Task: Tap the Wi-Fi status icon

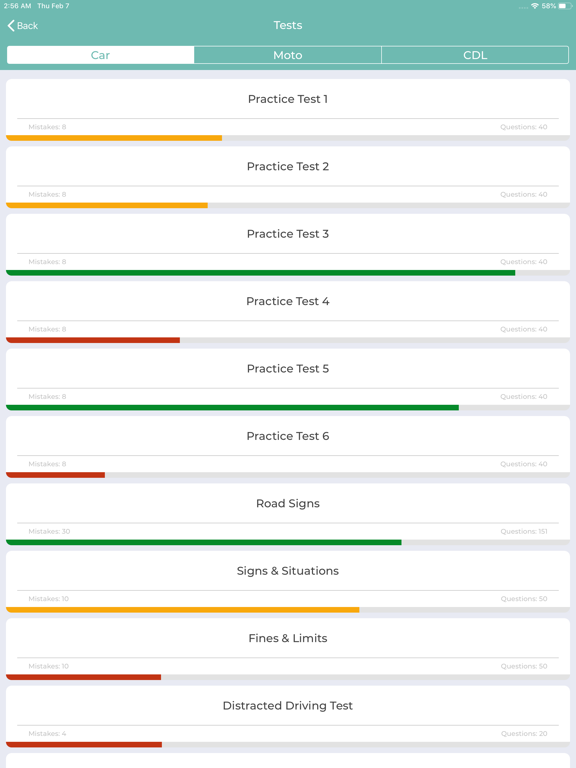Action: click(x=535, y=6)
